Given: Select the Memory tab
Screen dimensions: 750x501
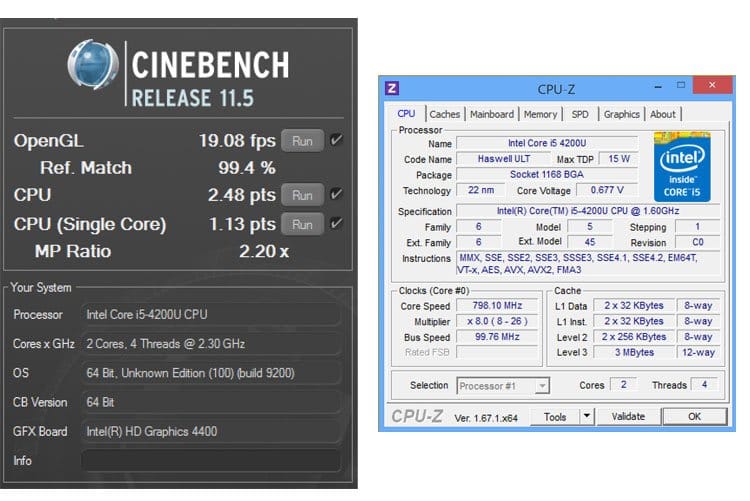Looking at the screenshot, I should pyautogui.click(x=540, y=114).
